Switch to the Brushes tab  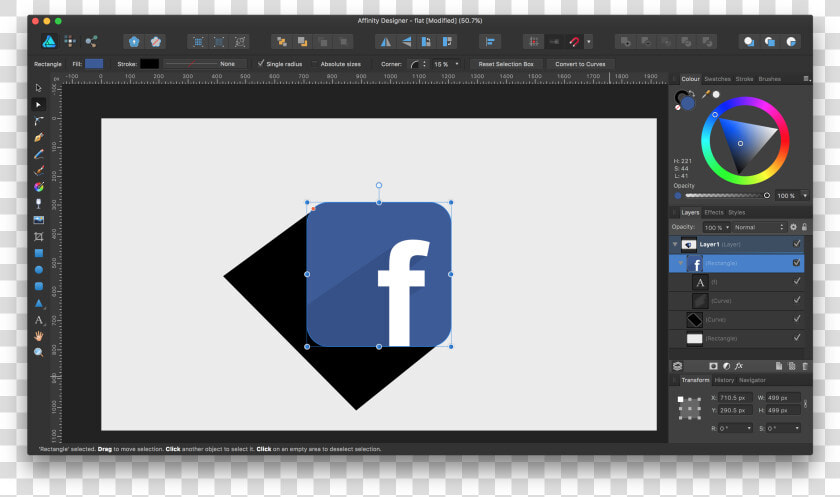(x=769, y=79)
